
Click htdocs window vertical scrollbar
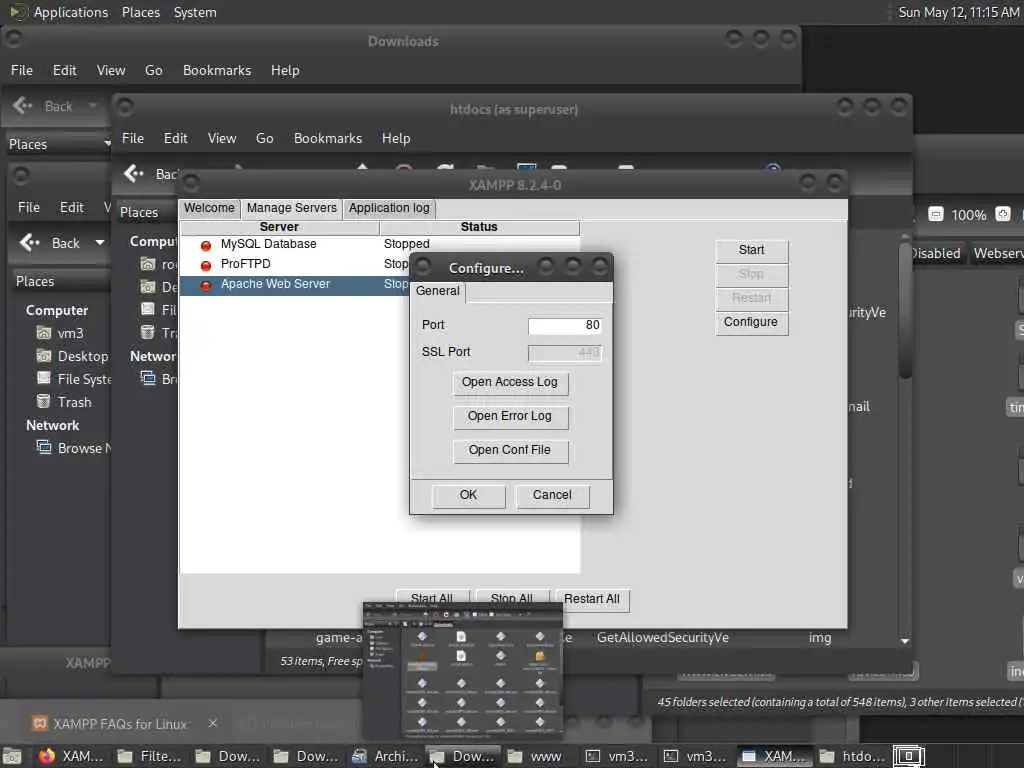coord(905,310)
